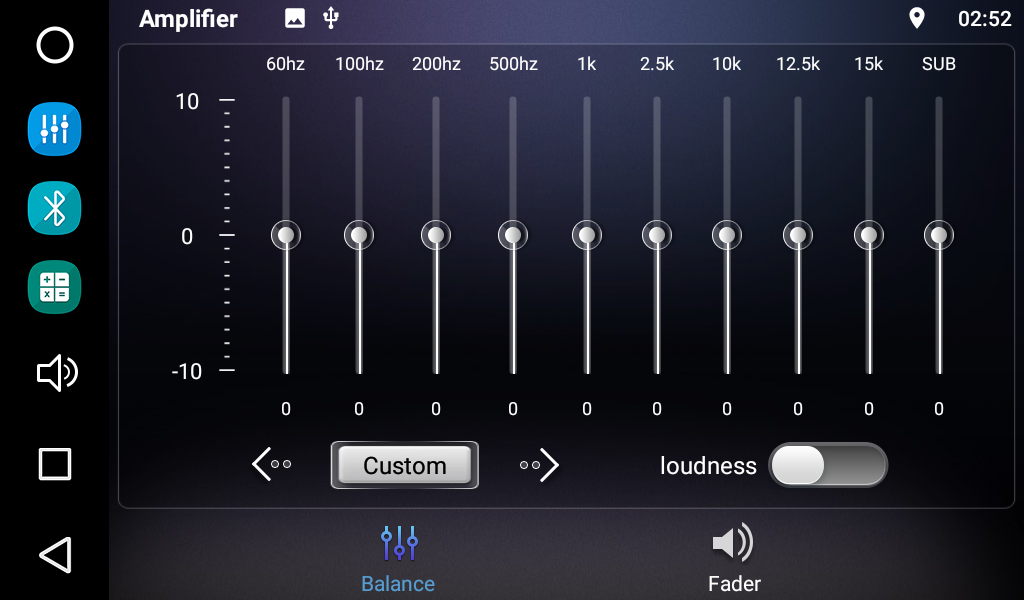This screenshot has width=1024, height=600.
Task: Click the 60hz slider handle
Action: tap(286, 235)
